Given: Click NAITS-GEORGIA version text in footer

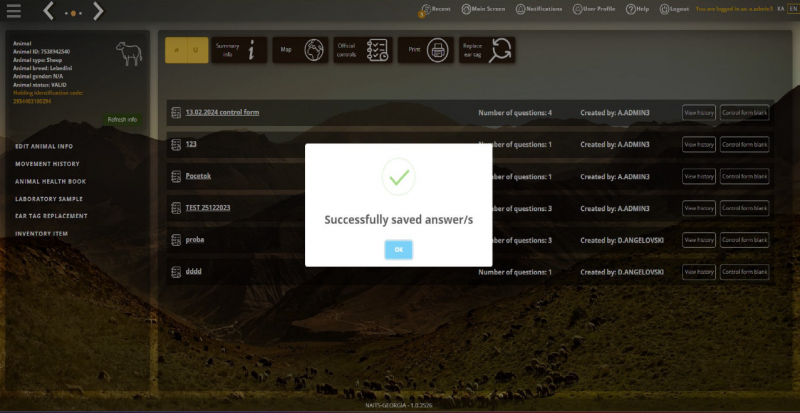Looking at the screenshot, I should 399,405.
